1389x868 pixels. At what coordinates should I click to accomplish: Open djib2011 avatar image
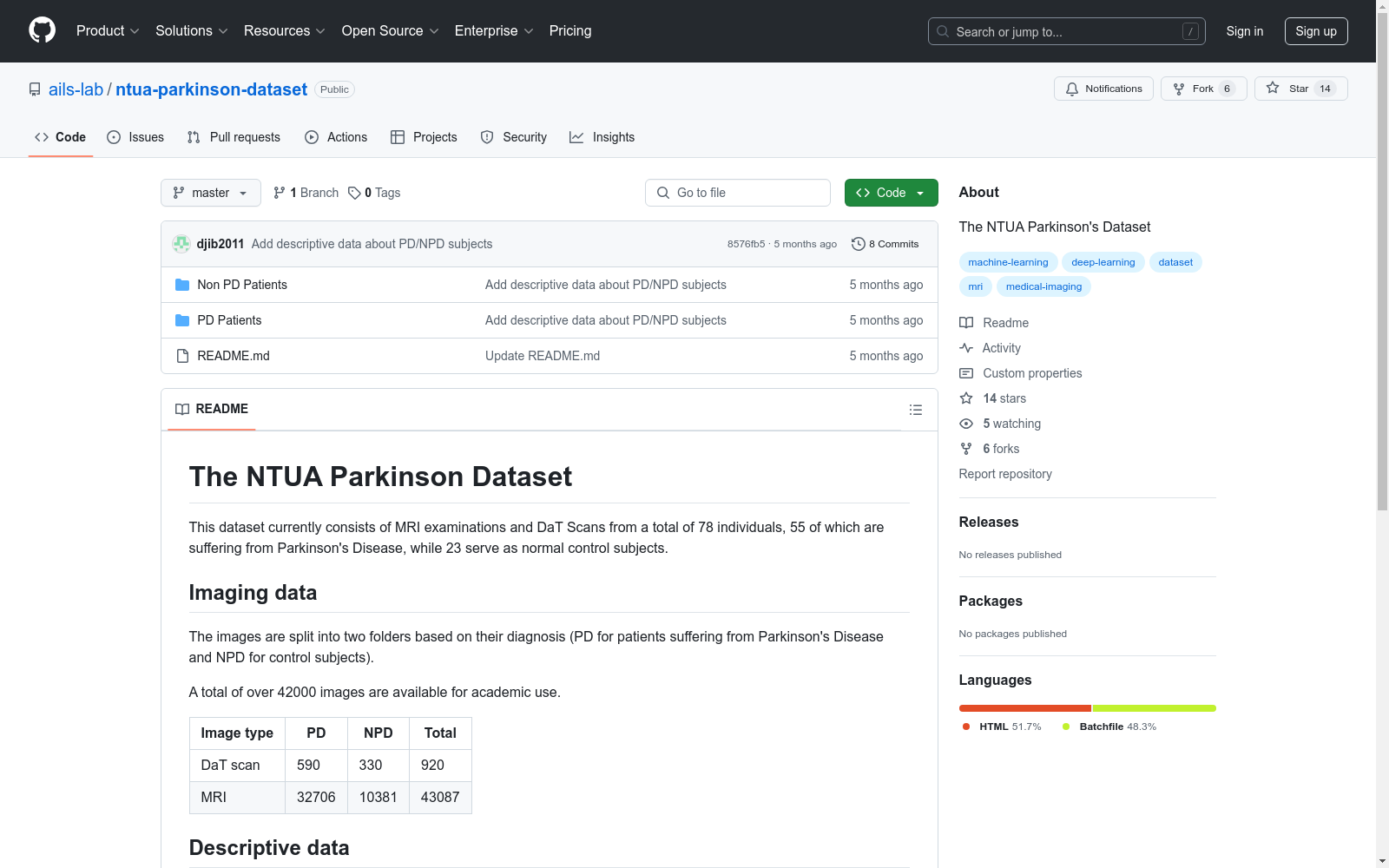click(x=181, y=244)
